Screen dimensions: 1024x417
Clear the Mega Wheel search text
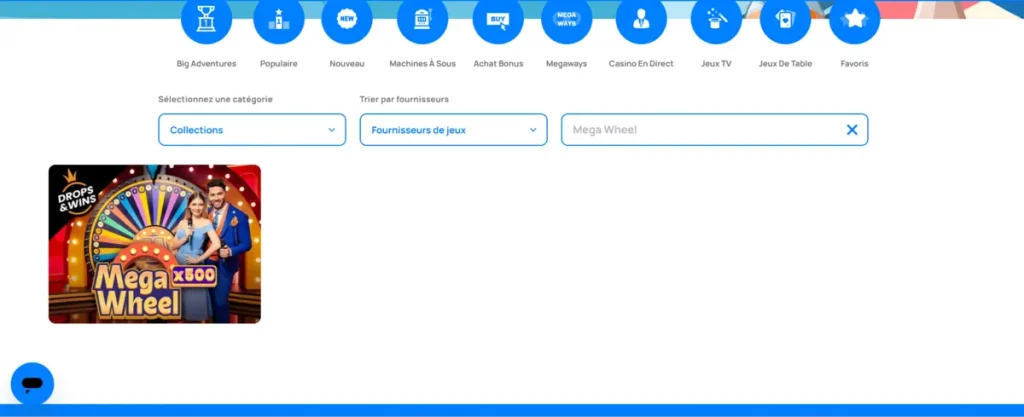(x=852, y=130)
